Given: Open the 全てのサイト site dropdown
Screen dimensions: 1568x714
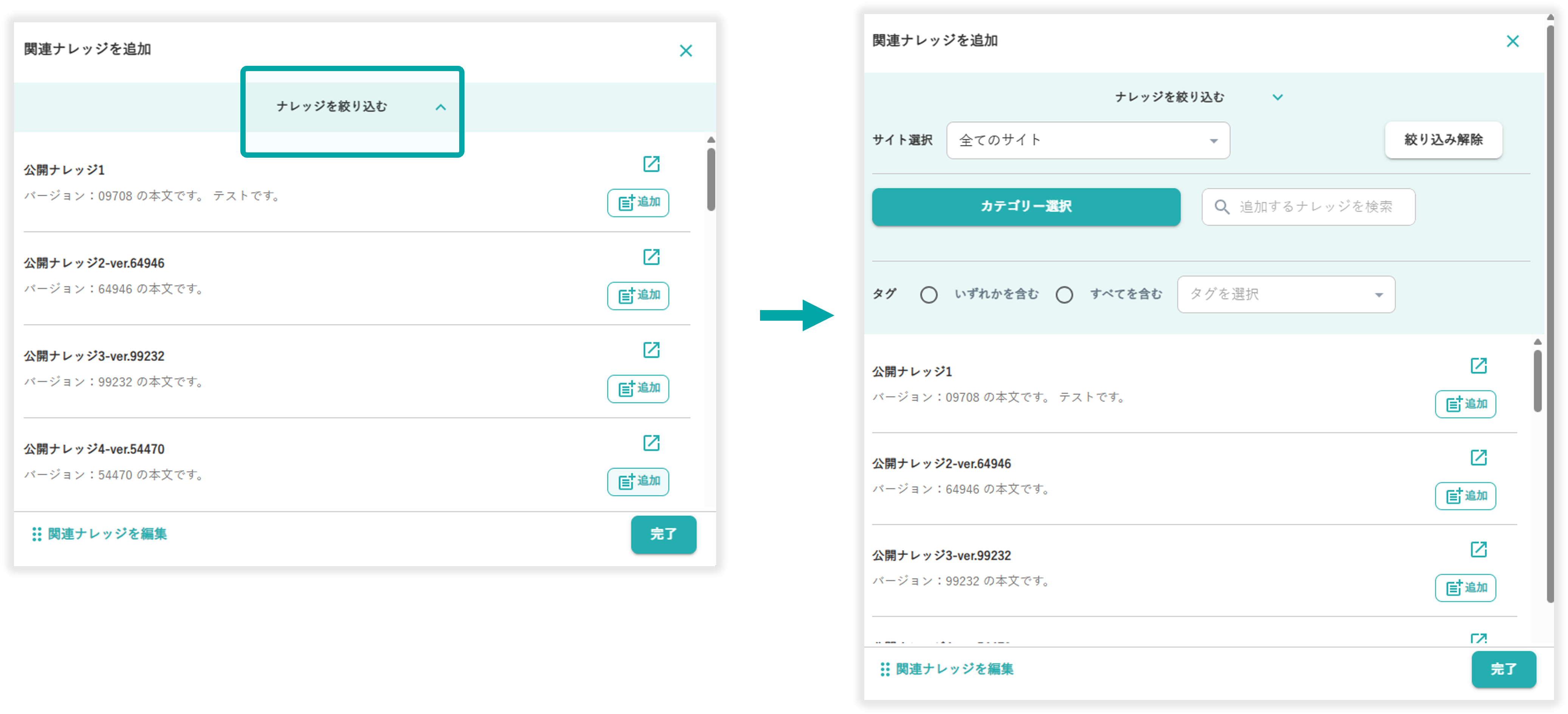Looking at the screenshot, I should [1088, 141].
